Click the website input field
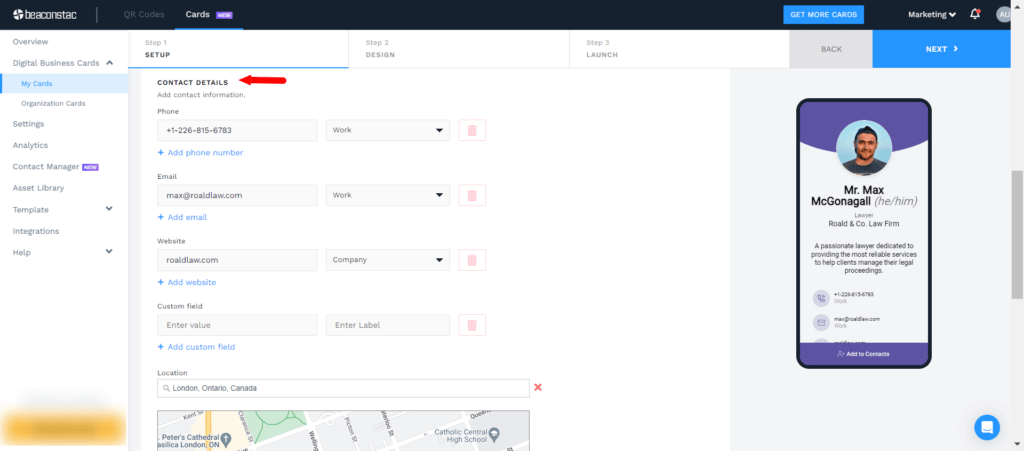Viewport: 1024px width, 451px height. [237, 260]
